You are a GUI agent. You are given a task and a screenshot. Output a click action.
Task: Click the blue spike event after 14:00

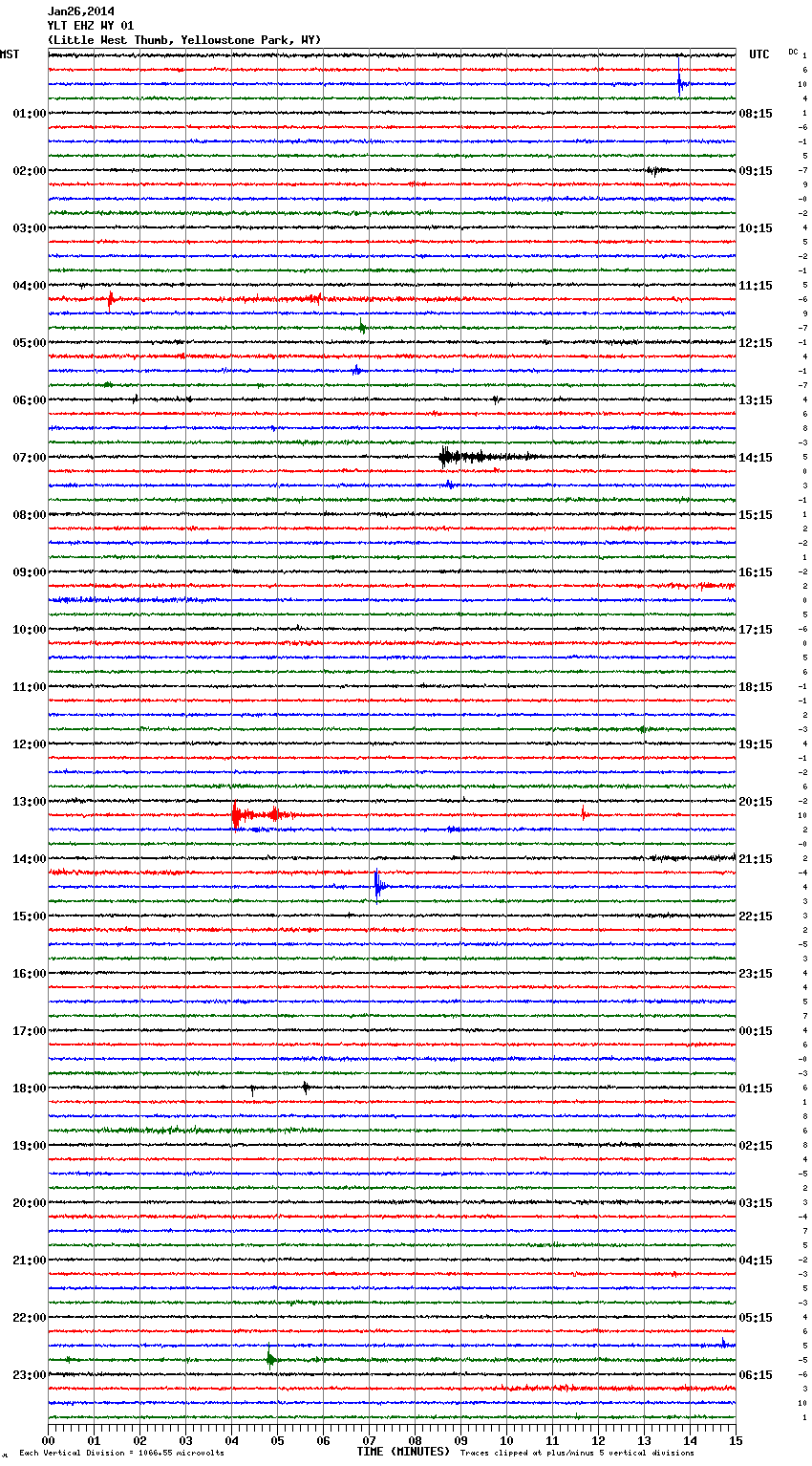click(378, 887)
